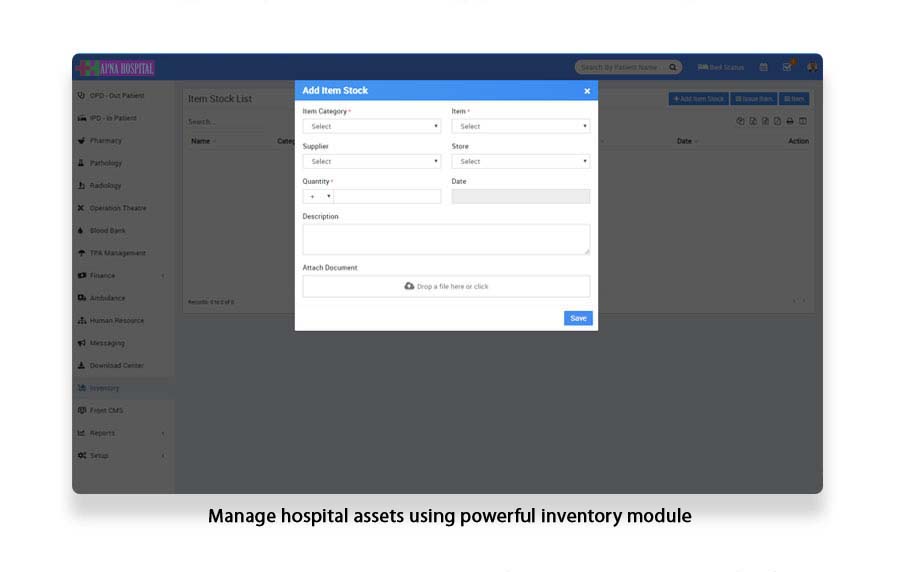Expand the Reports sidebar menu
900x572 pixels.
click(123, 433)
